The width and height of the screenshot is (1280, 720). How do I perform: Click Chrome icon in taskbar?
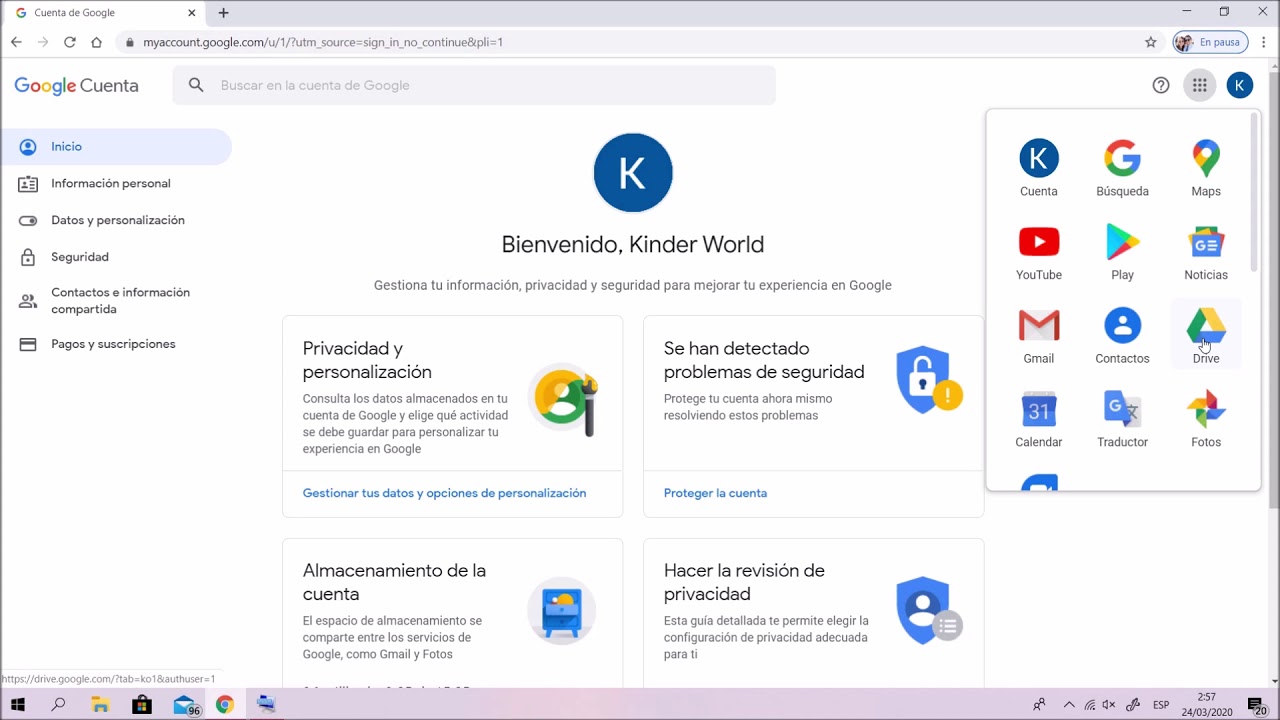coord(224,704)
